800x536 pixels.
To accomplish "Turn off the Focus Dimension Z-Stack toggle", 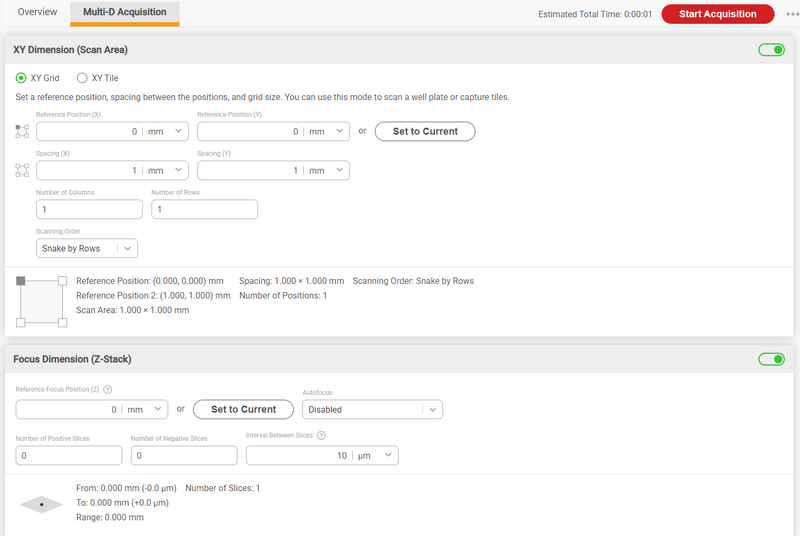I will (771, 360).
